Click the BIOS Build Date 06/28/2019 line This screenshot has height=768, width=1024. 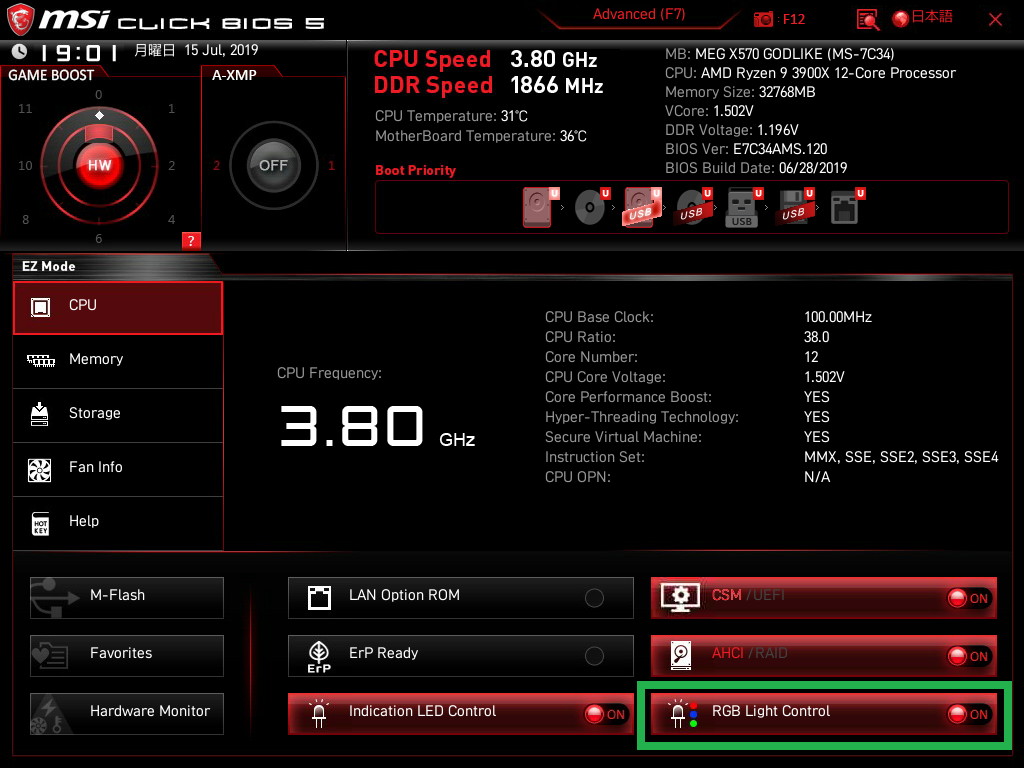coord(756,168)
